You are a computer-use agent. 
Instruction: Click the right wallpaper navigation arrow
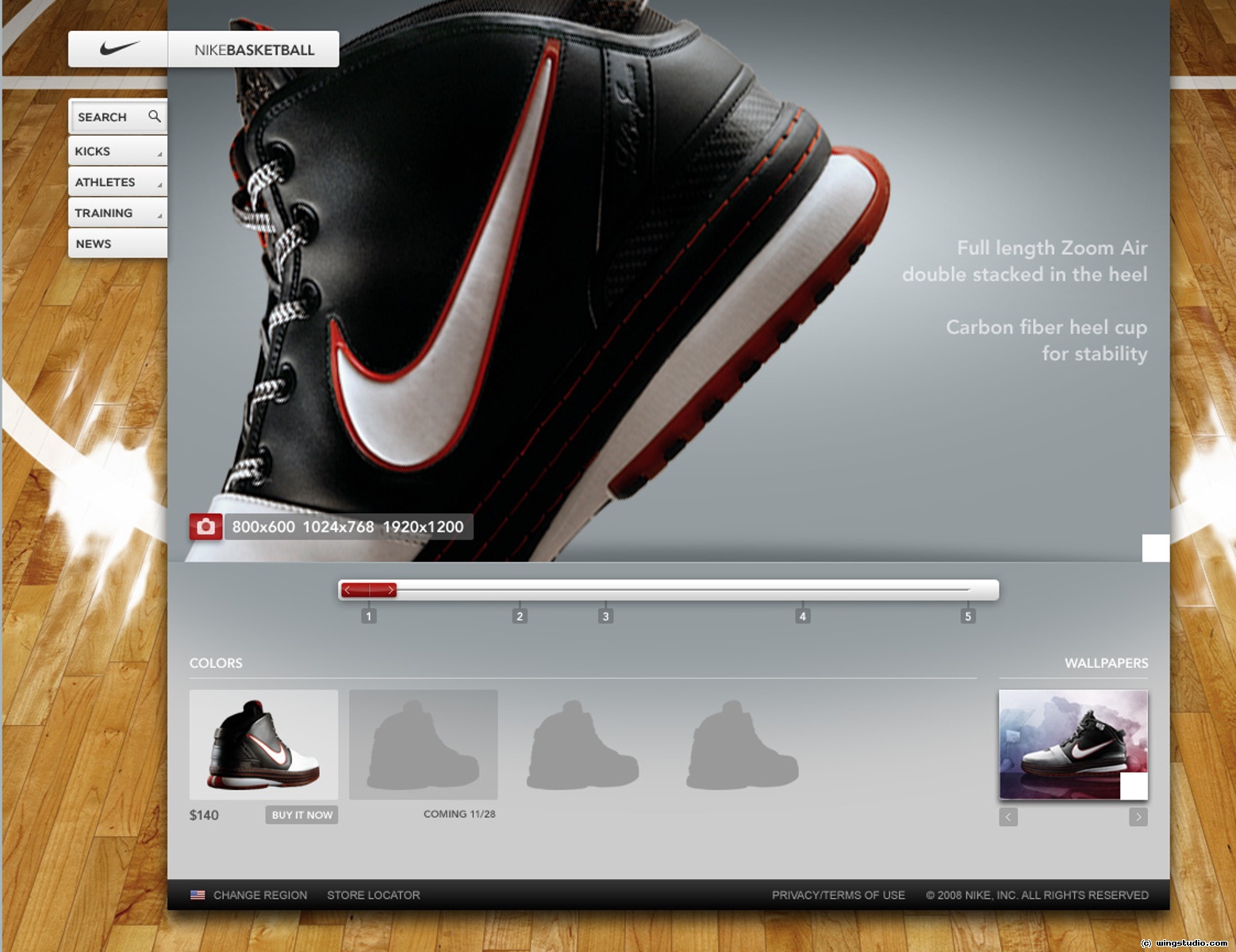(x=1138, y=816)
